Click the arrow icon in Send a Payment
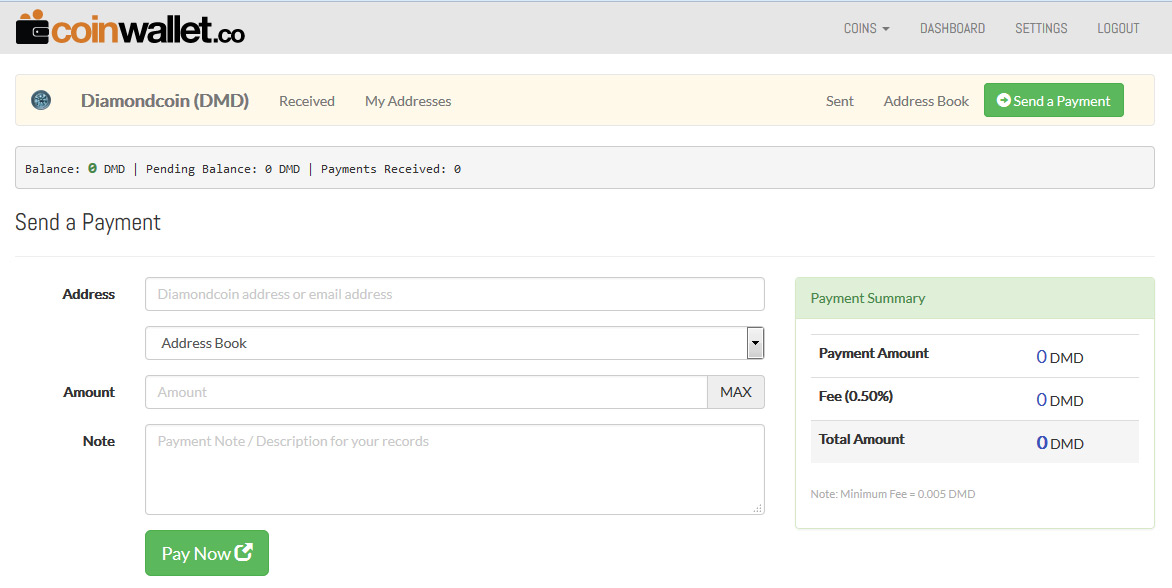 [1004, 100]
